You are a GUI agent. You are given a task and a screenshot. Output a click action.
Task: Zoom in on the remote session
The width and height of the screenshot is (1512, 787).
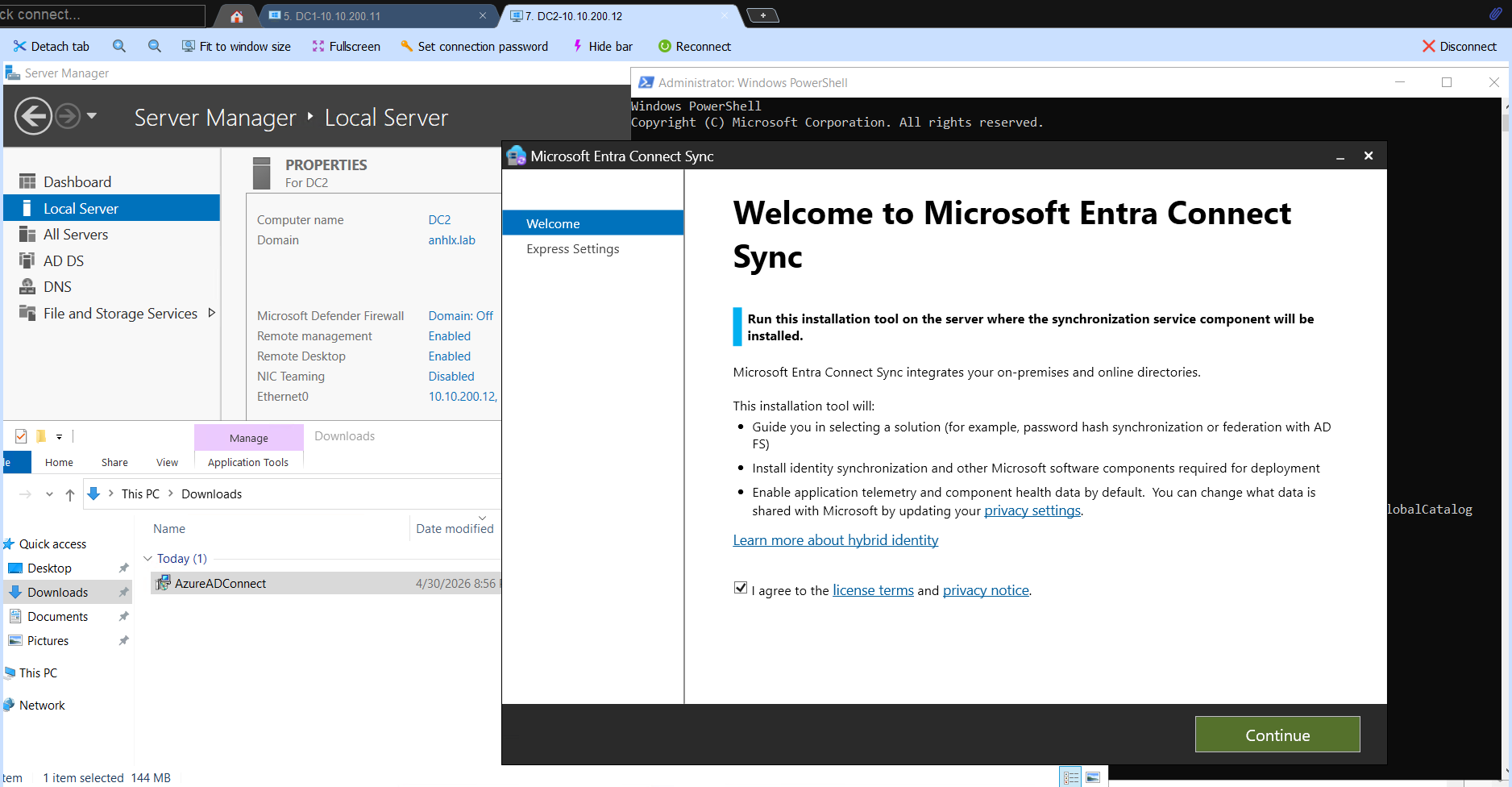[119, 47]
